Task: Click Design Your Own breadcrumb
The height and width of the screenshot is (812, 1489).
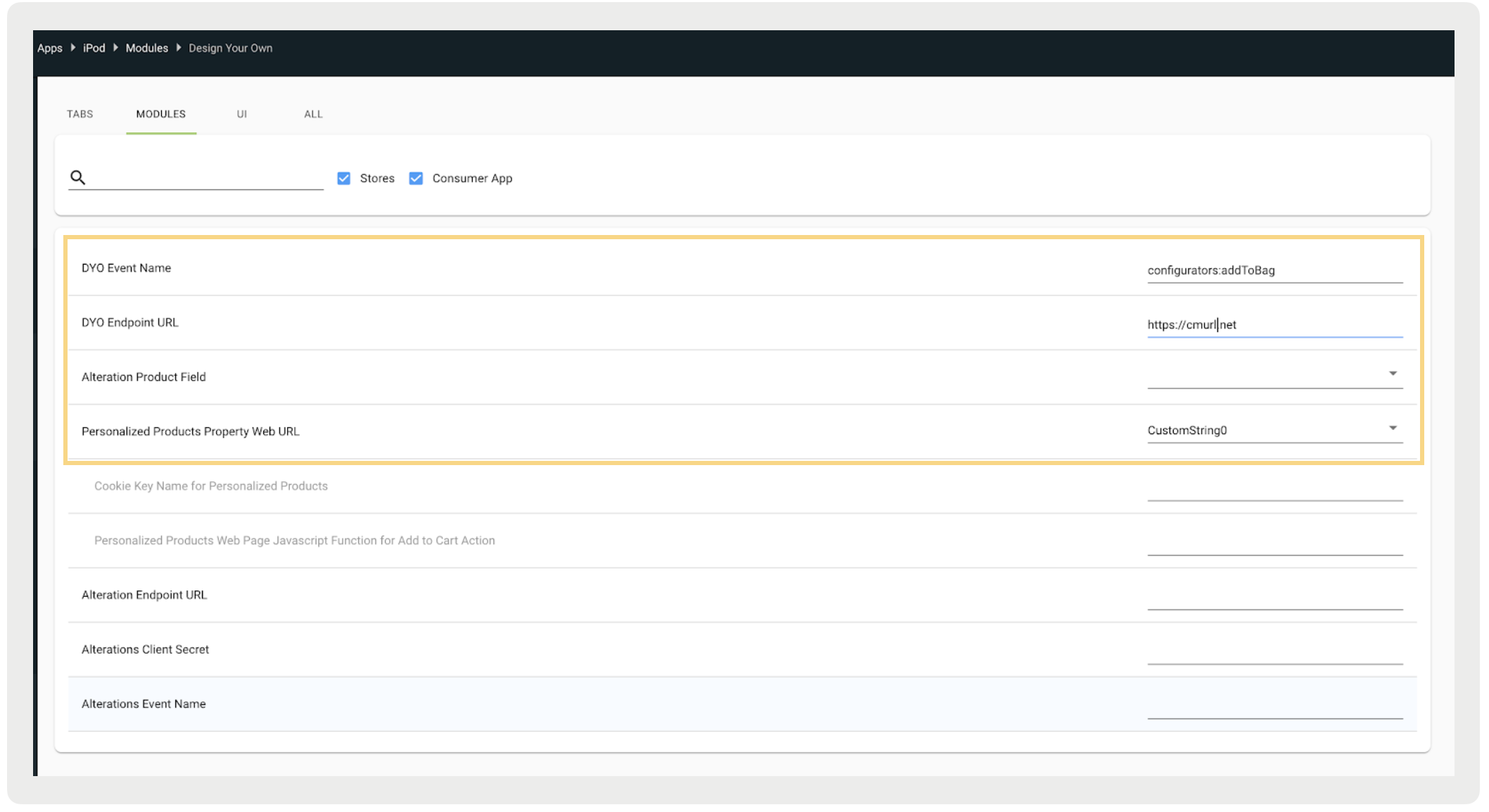Action: click(231, 48)
